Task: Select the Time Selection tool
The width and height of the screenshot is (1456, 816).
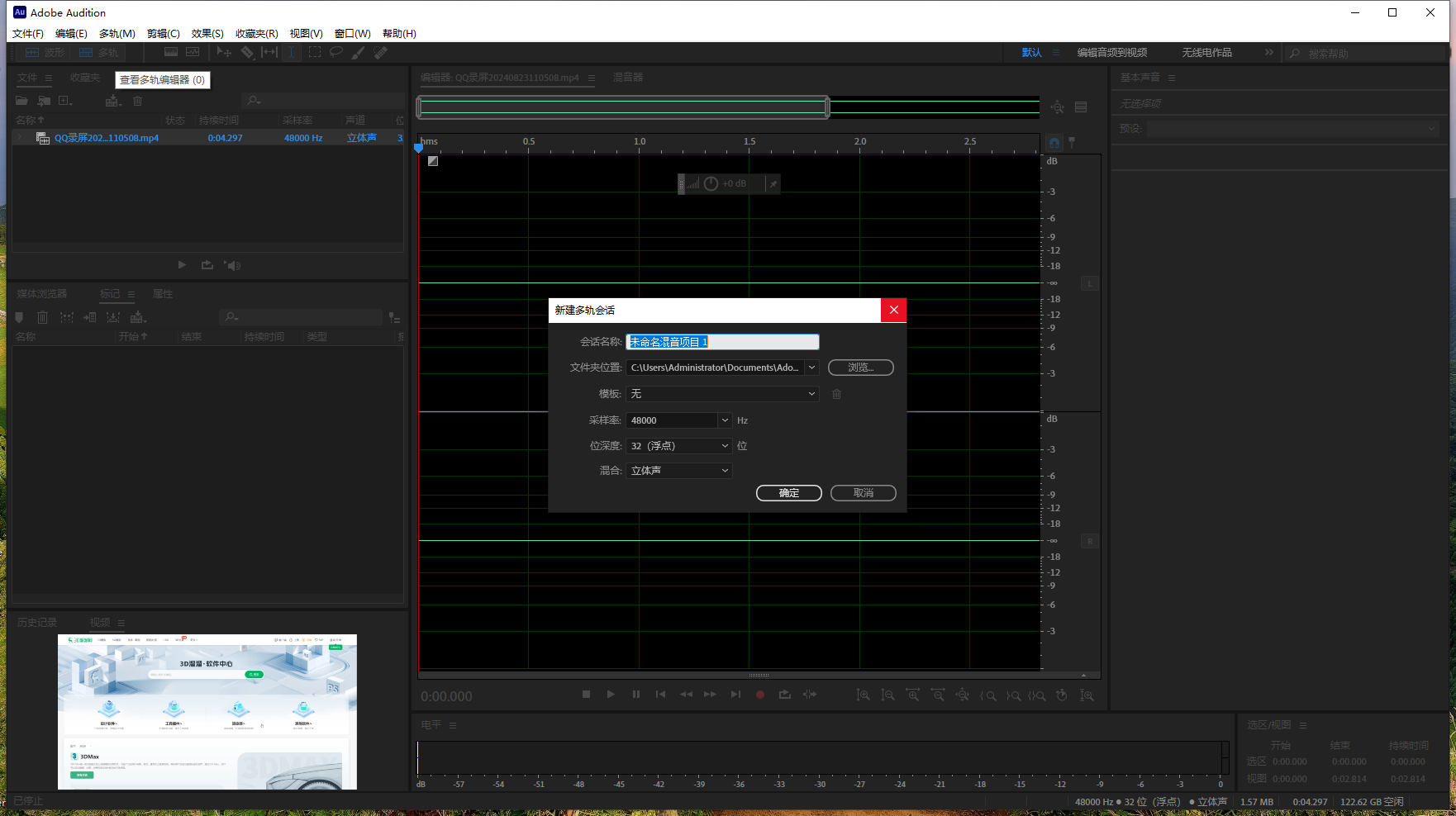Action: point(292,52)
